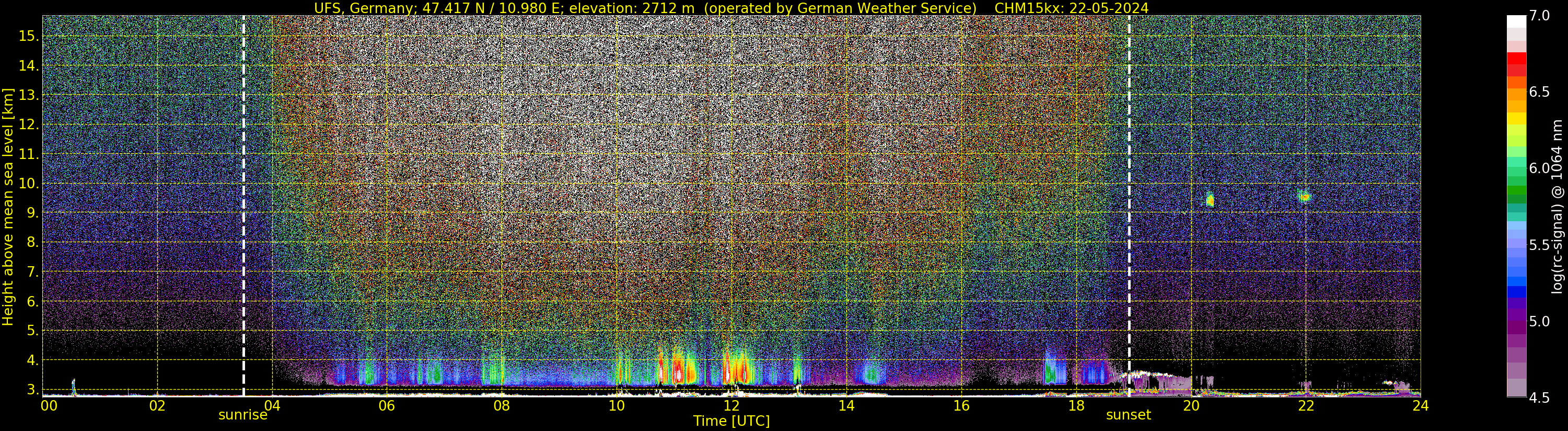Click the '10.' height axis tick label

point(28,184)
